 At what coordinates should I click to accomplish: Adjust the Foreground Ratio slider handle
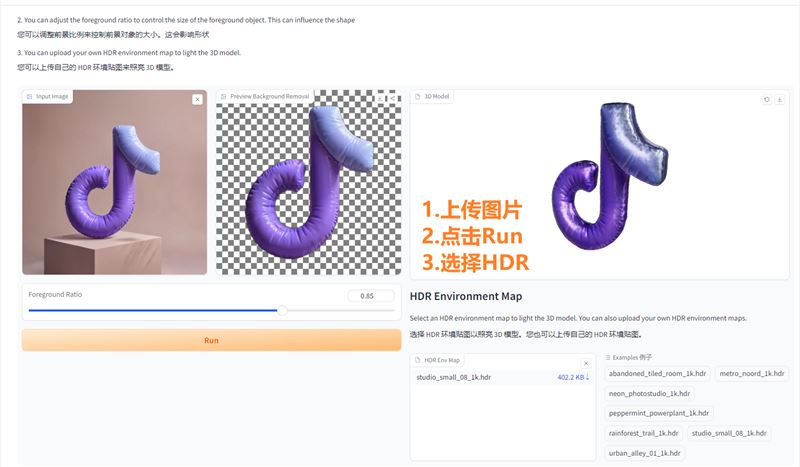pyautogui.click(x=282, y=310)
